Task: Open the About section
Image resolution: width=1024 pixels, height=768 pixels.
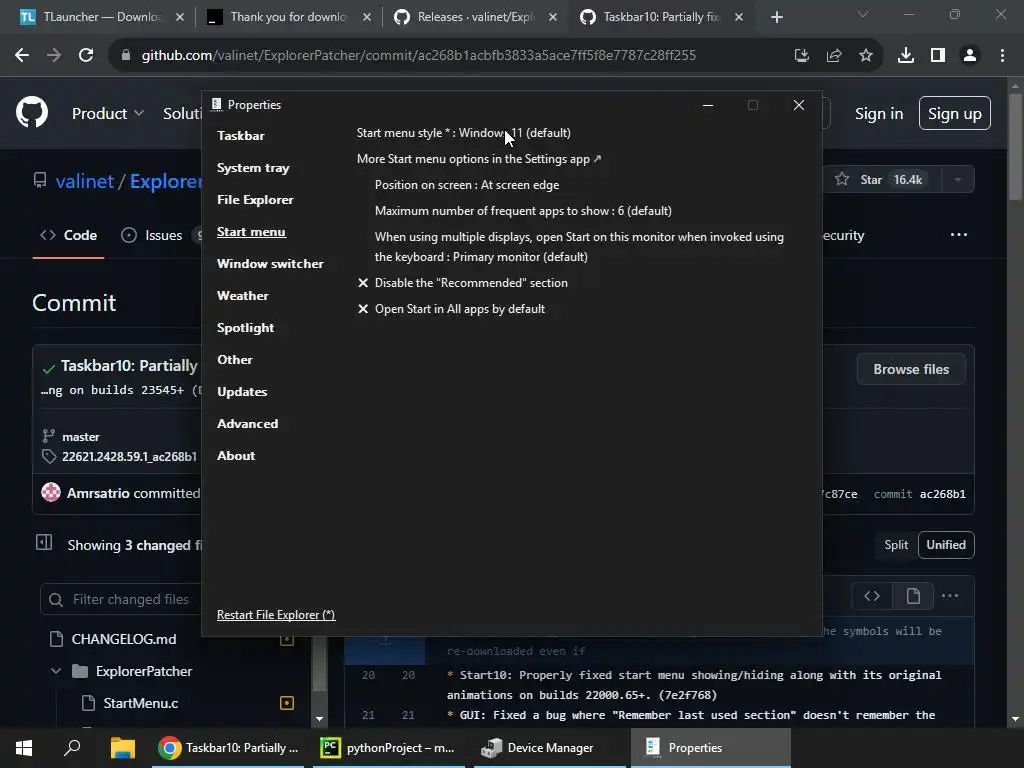Action: (x=236, y=456)
